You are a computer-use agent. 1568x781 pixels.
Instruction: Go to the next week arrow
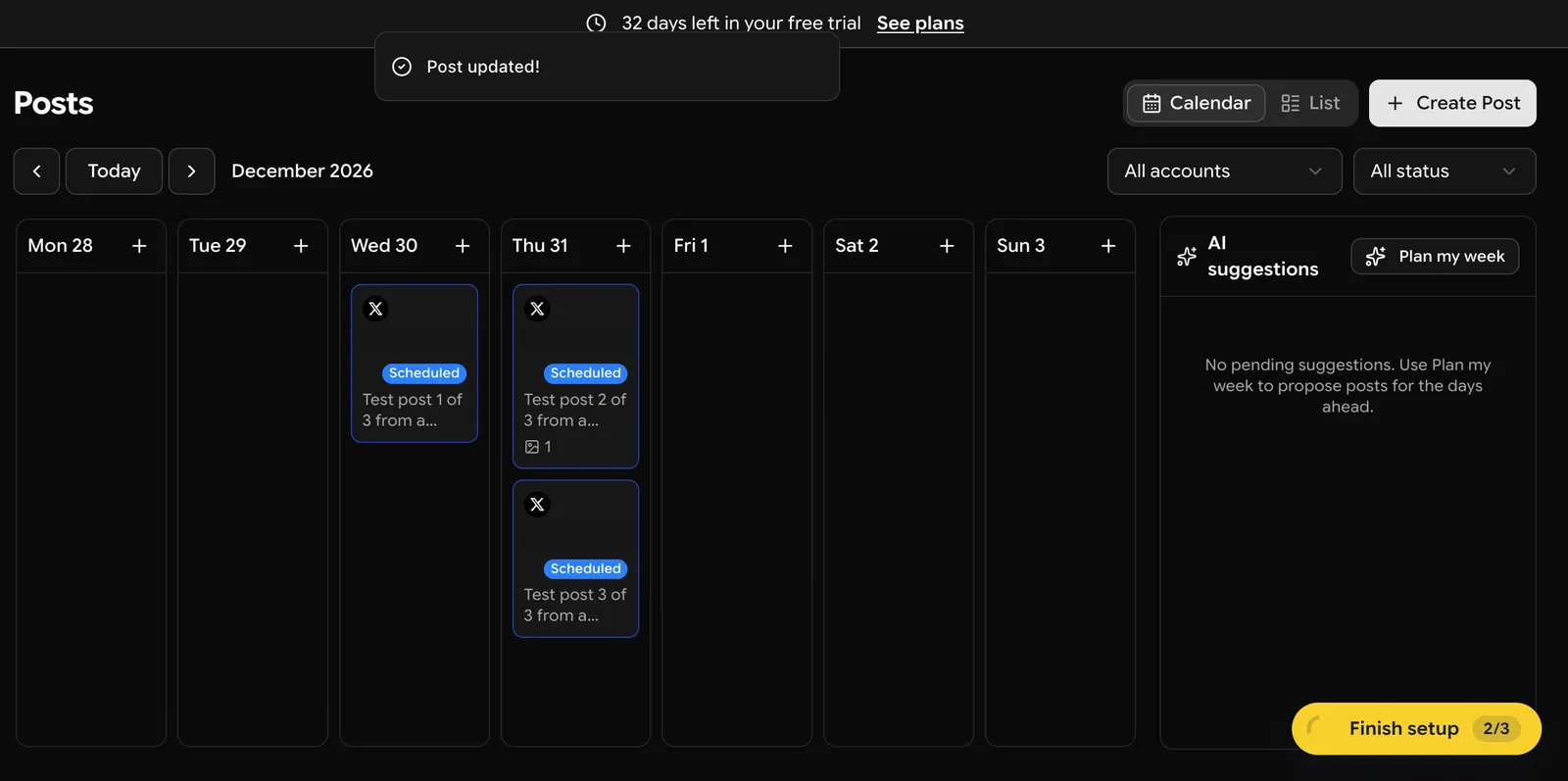191,171
